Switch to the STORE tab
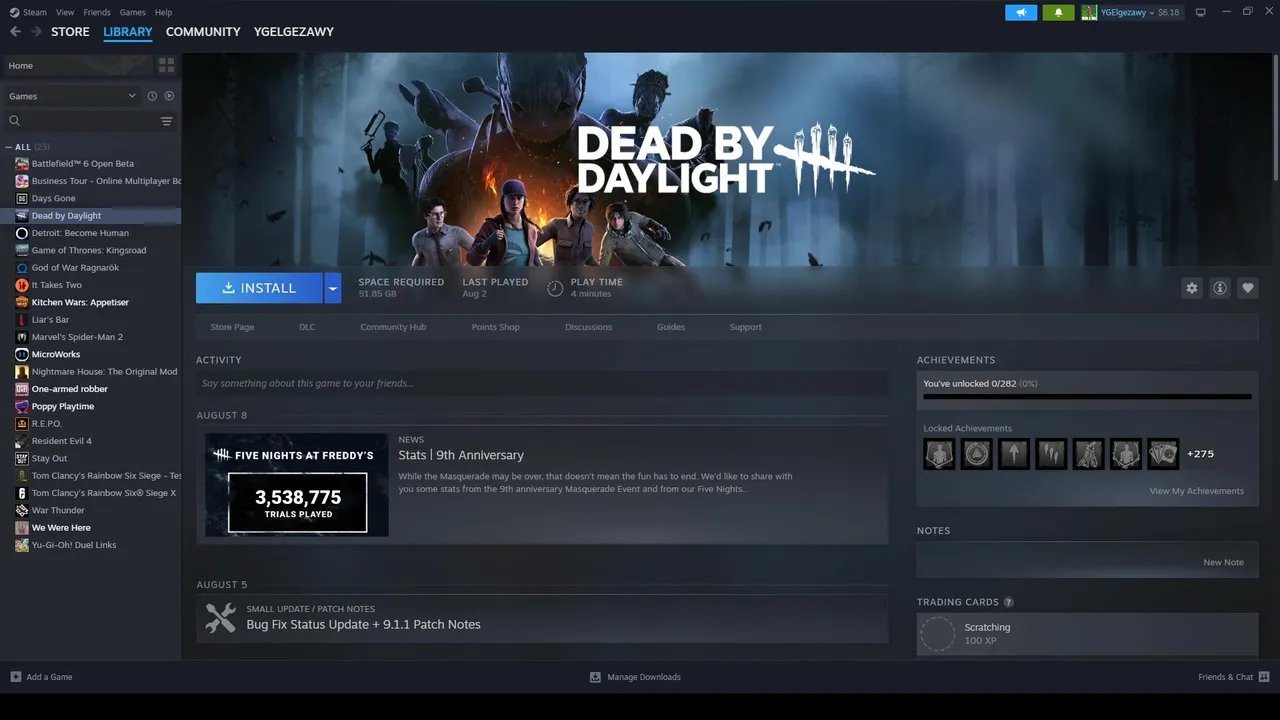 70,32
